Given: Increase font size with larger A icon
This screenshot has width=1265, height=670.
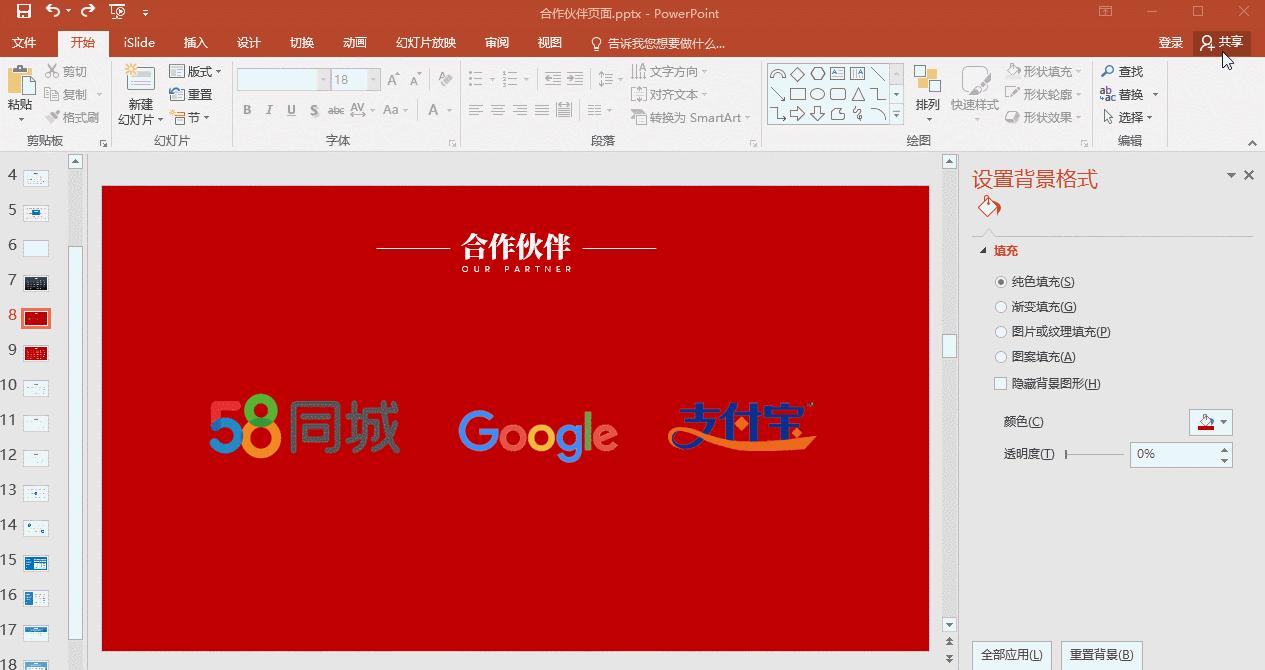Looking at the screenshot, I should (392, 79).
